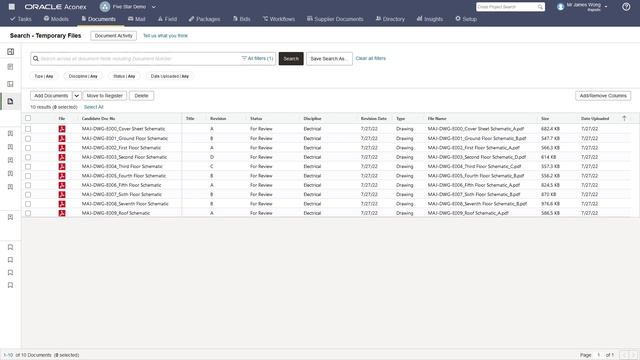This screenshot has width=640, height=360.
Task: Collapse the left sidebar panel icon
Action: pyautogui.click(x=11, y=51)
